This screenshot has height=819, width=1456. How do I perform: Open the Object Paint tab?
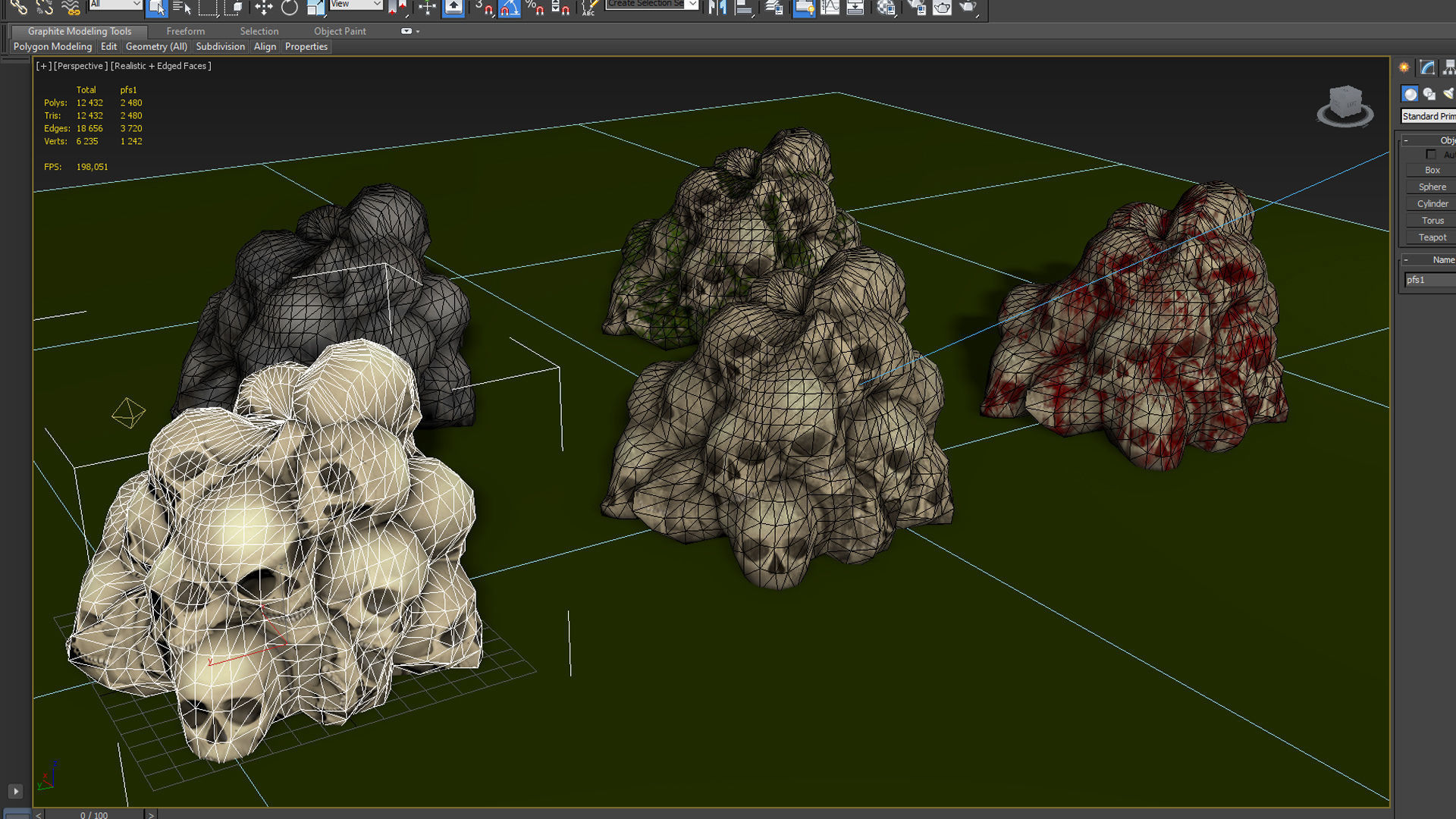point(340,31)
